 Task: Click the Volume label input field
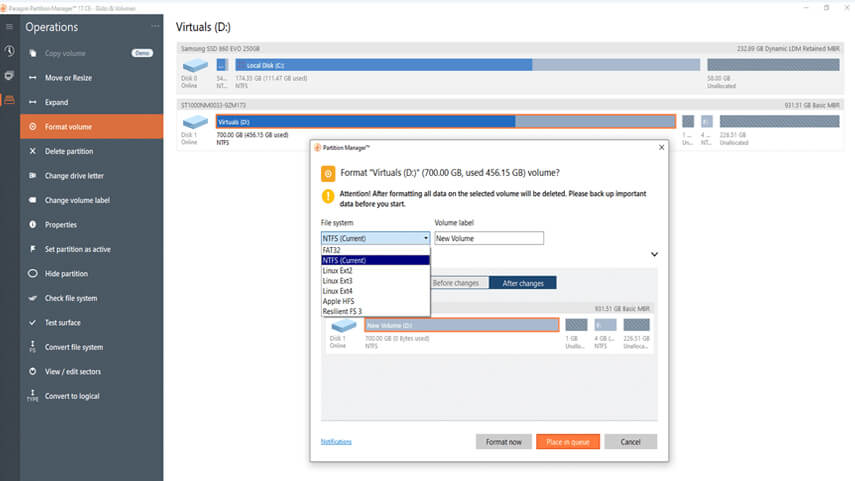489,238
